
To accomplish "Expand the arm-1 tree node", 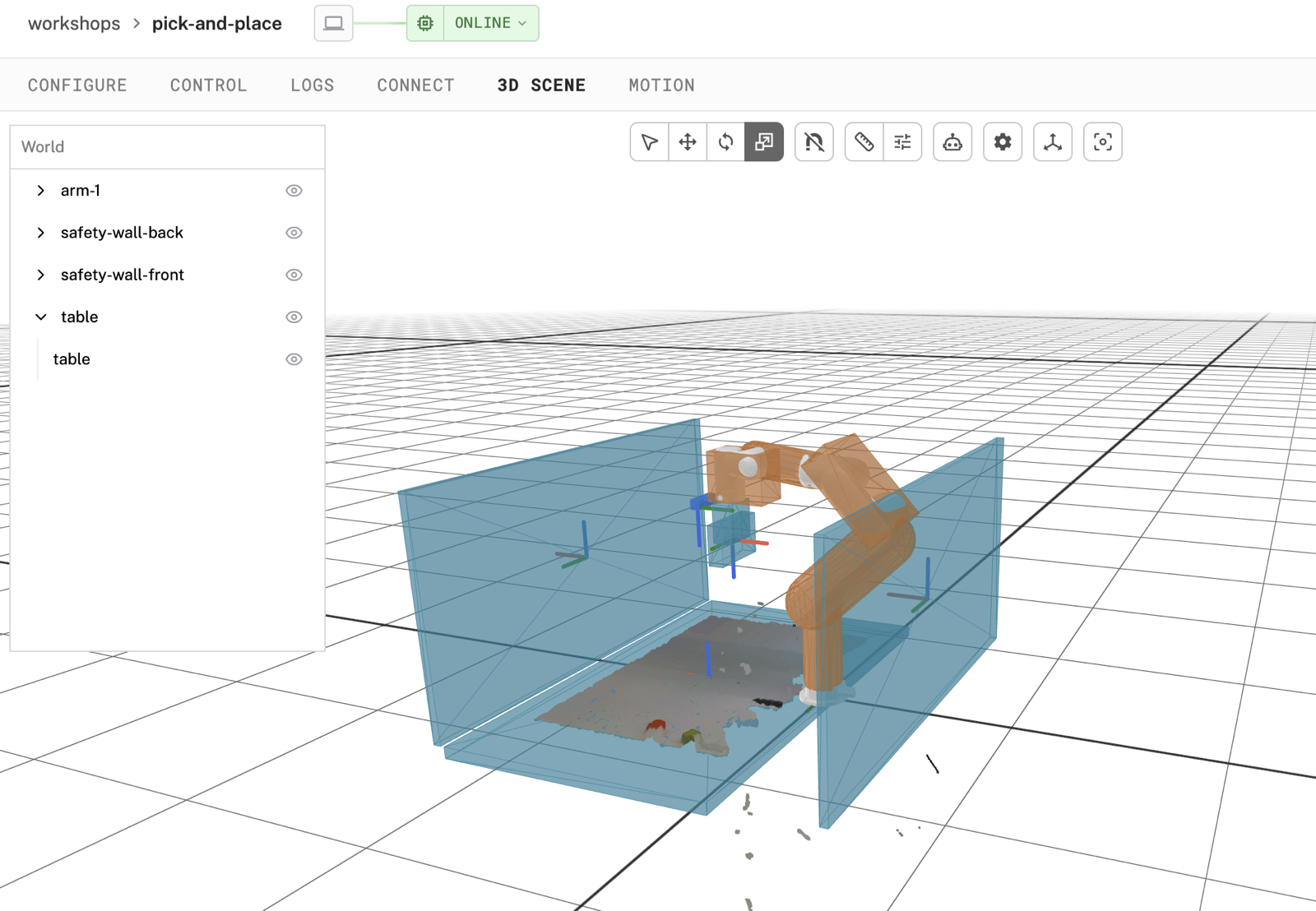I will tap(40, 191).
